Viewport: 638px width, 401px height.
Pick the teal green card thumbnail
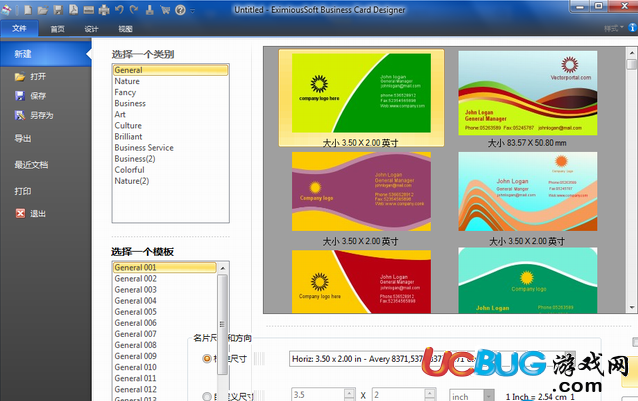(x=528, y=280)
